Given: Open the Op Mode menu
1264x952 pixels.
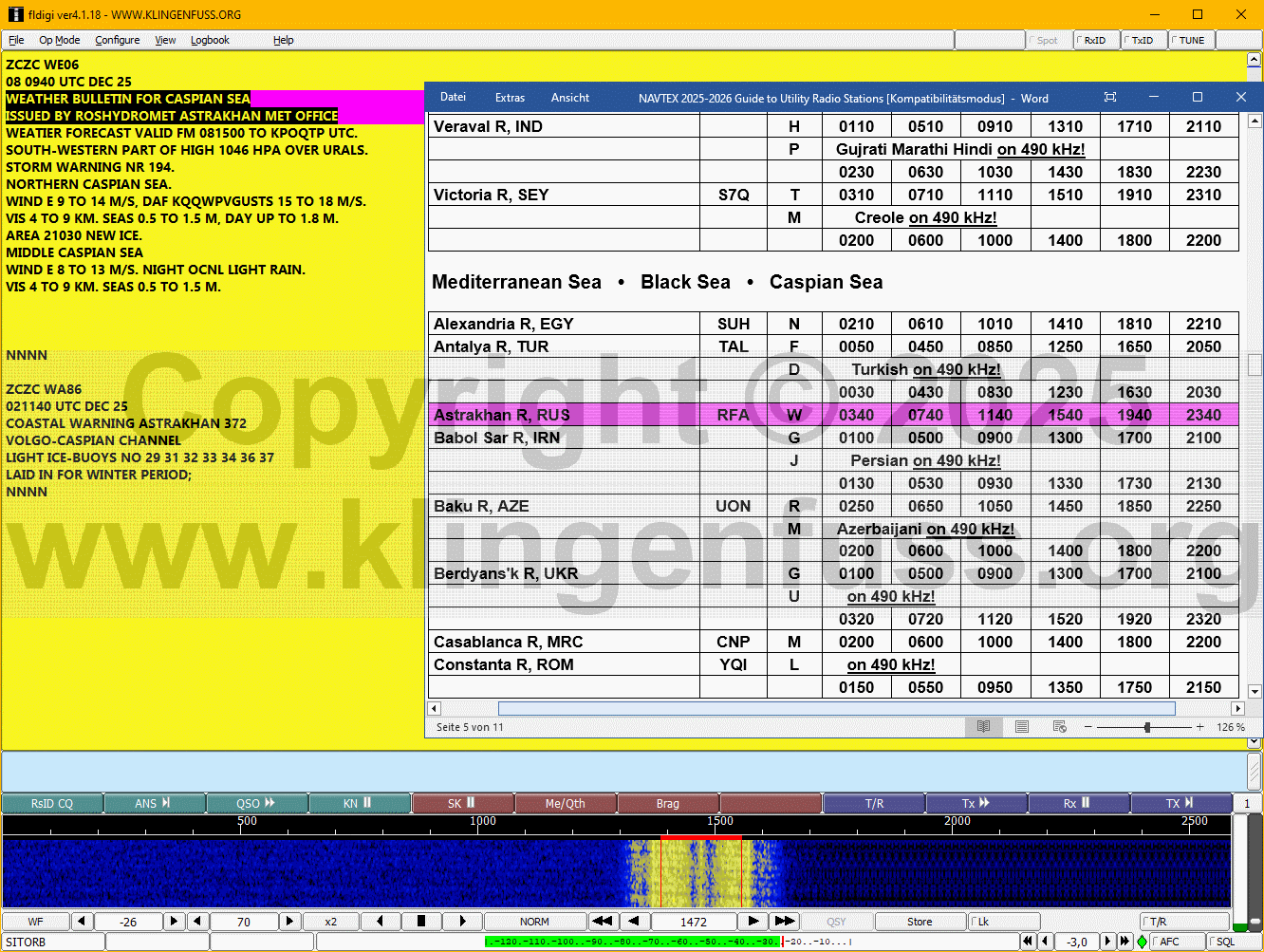Looking at the screenshot, I should [59, 40].
